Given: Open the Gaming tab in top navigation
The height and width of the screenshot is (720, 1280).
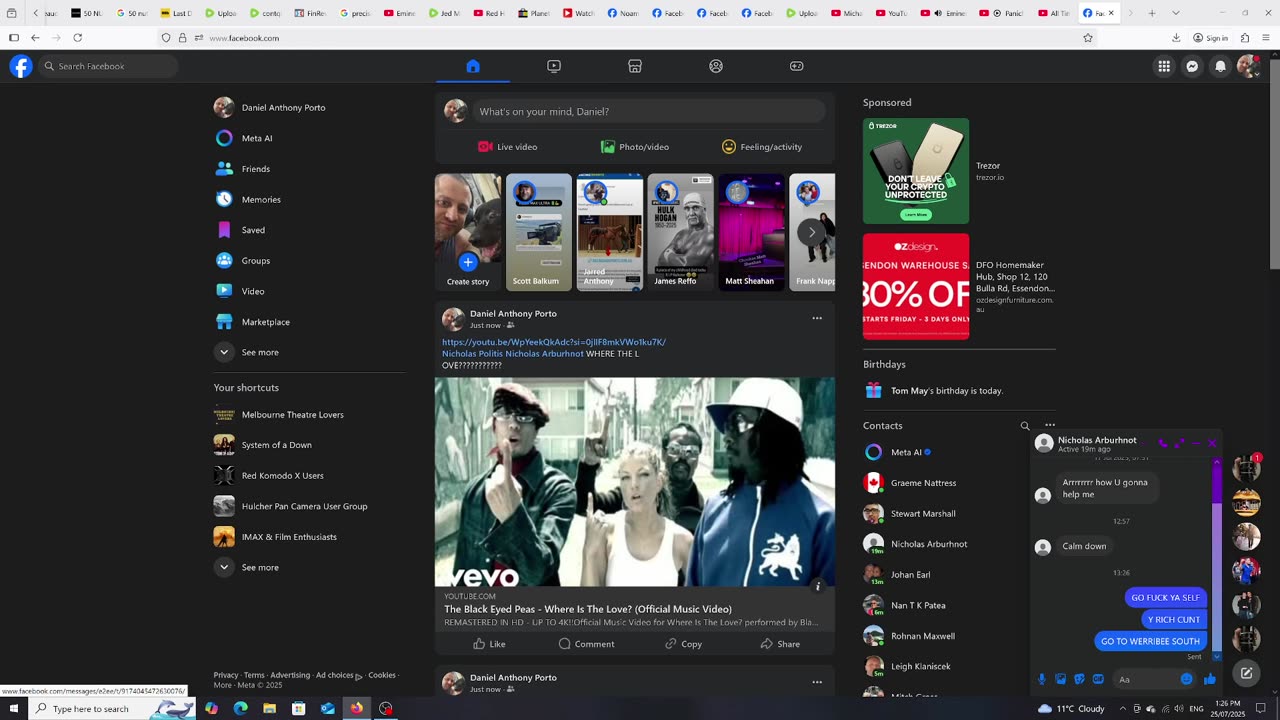Looking at the screenshot, I should (x=797, y=66).
